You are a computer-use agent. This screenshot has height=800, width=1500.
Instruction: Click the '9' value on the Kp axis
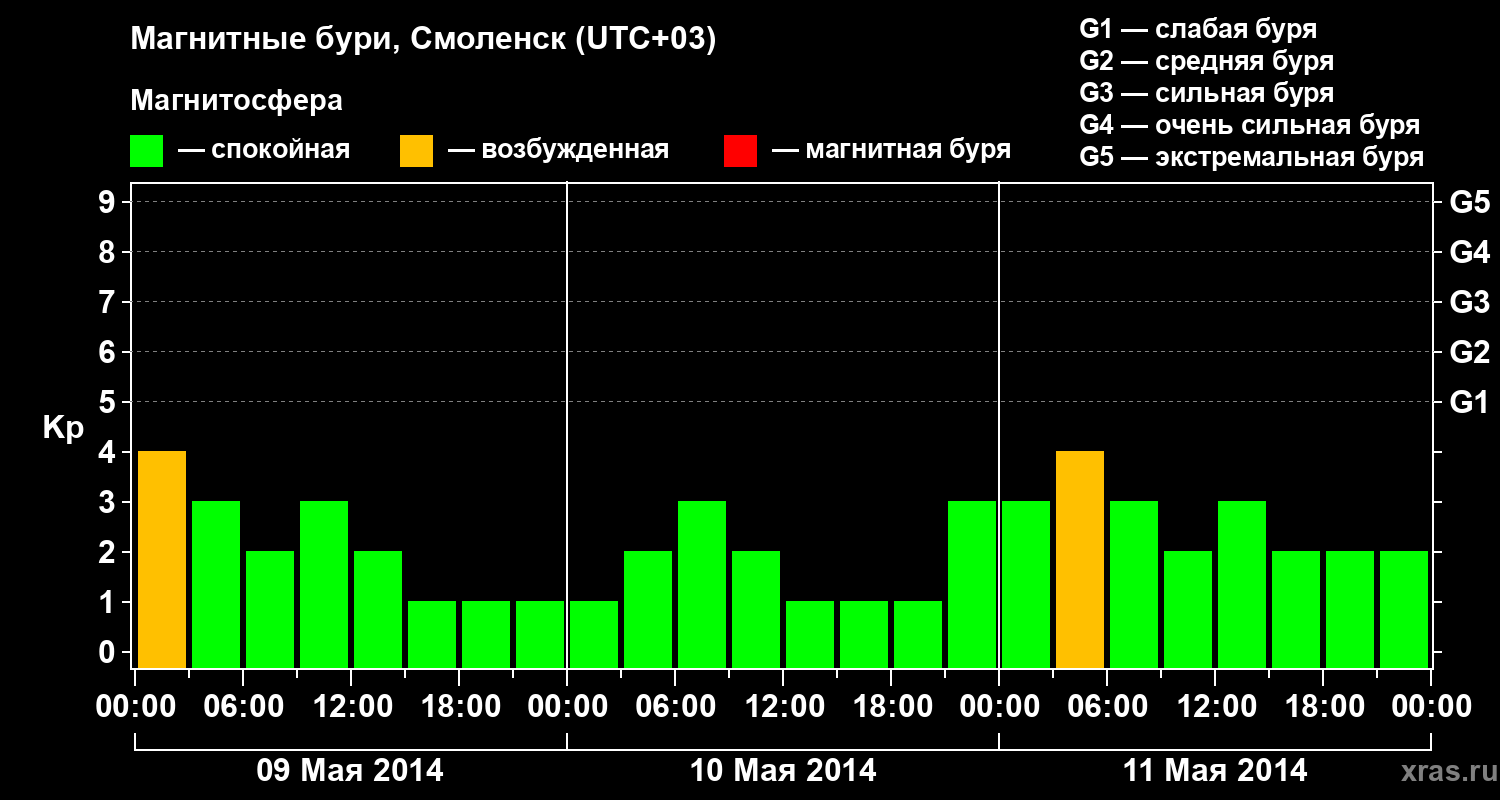tap(109, 202)
